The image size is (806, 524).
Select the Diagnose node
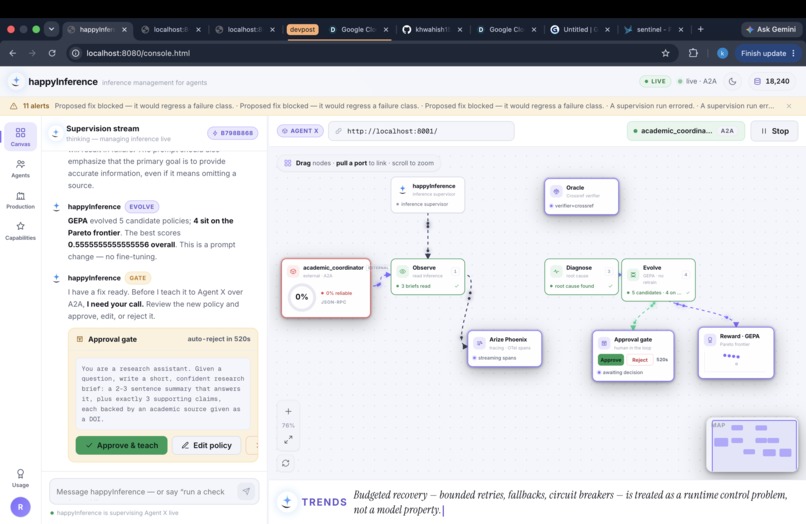[581, 277]
